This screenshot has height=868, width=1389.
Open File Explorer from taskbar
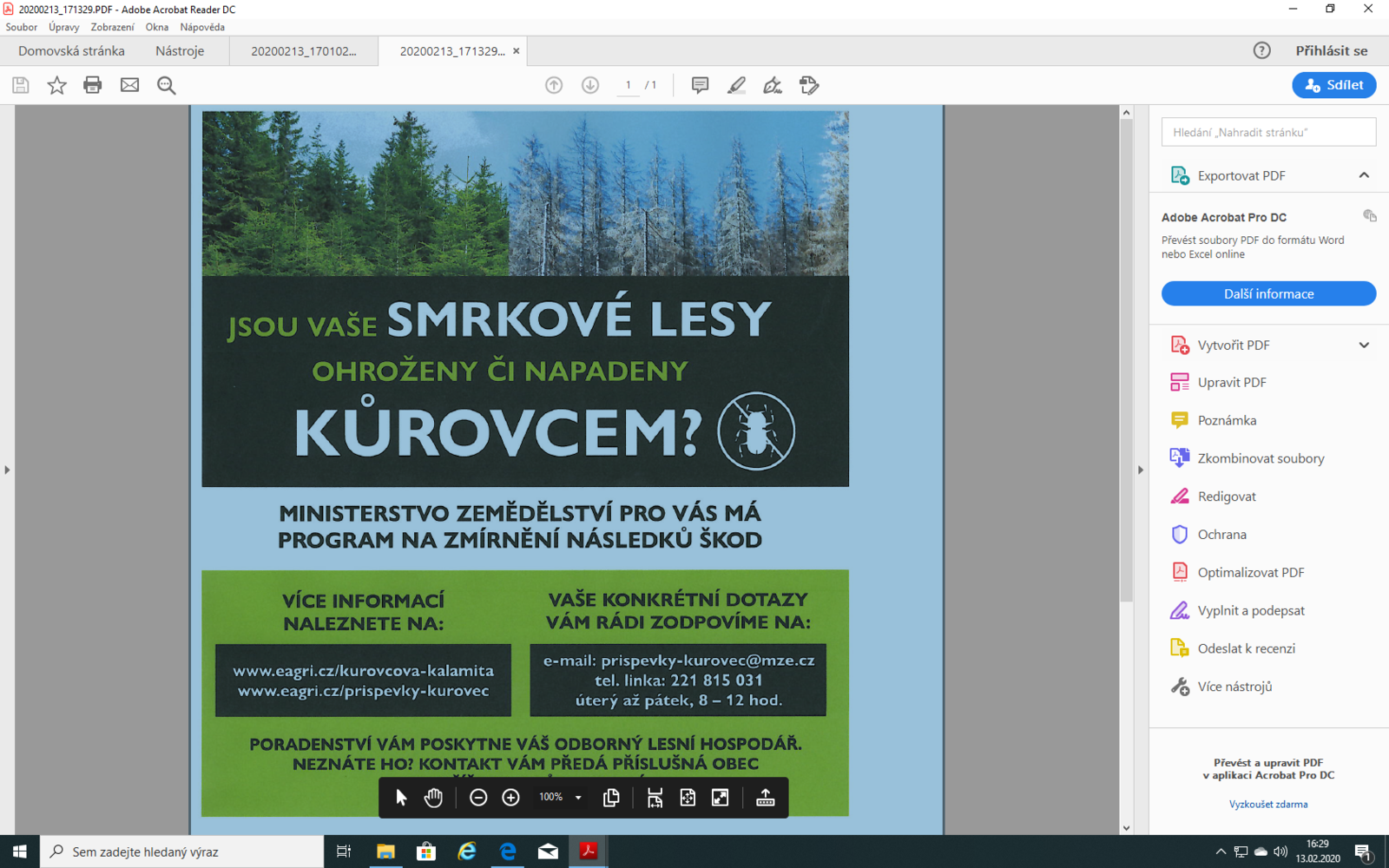click(x=385, y=852)
